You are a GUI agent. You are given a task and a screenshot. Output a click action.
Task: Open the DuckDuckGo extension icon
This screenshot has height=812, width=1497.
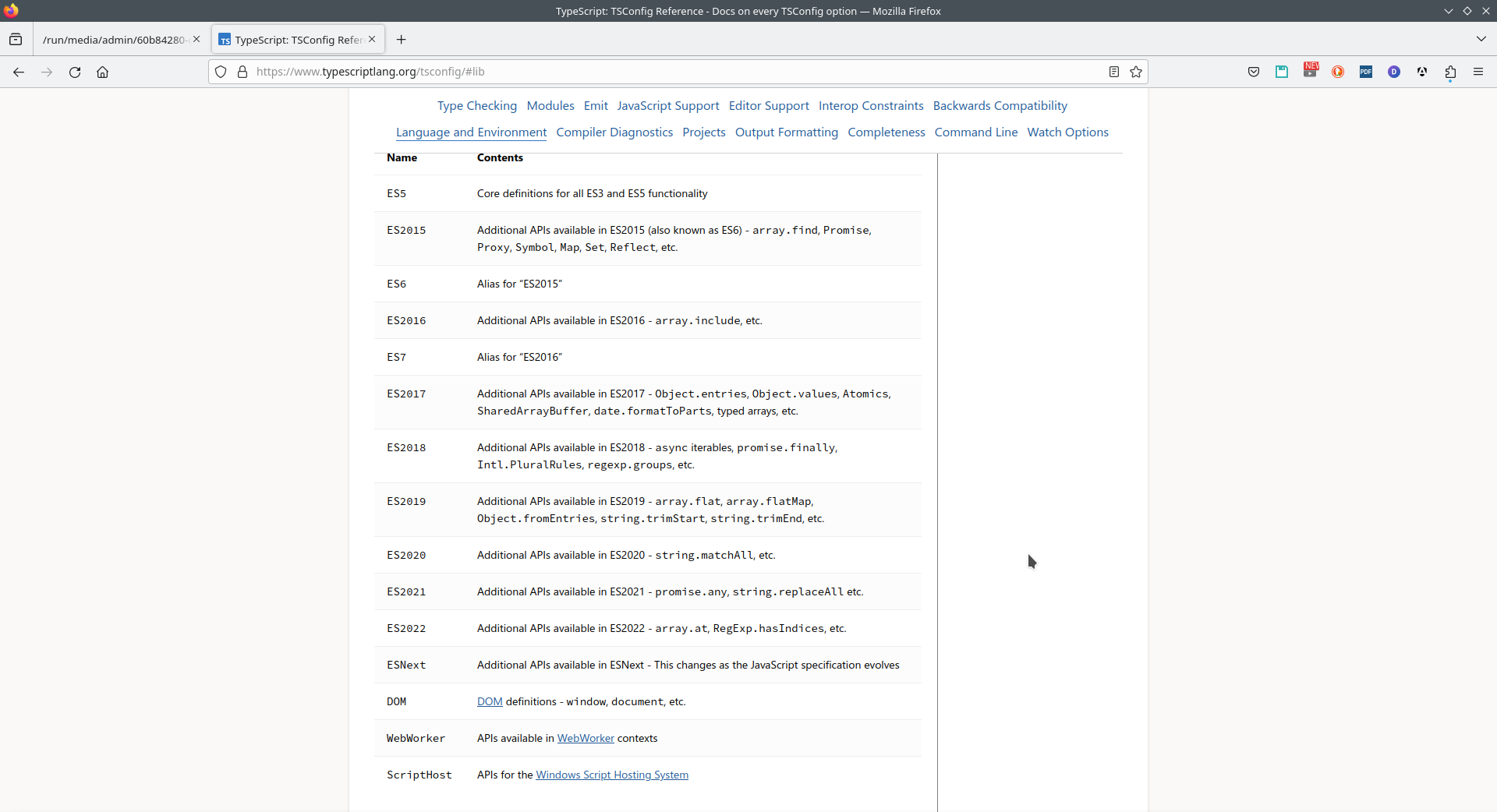tap(1338, 72)
